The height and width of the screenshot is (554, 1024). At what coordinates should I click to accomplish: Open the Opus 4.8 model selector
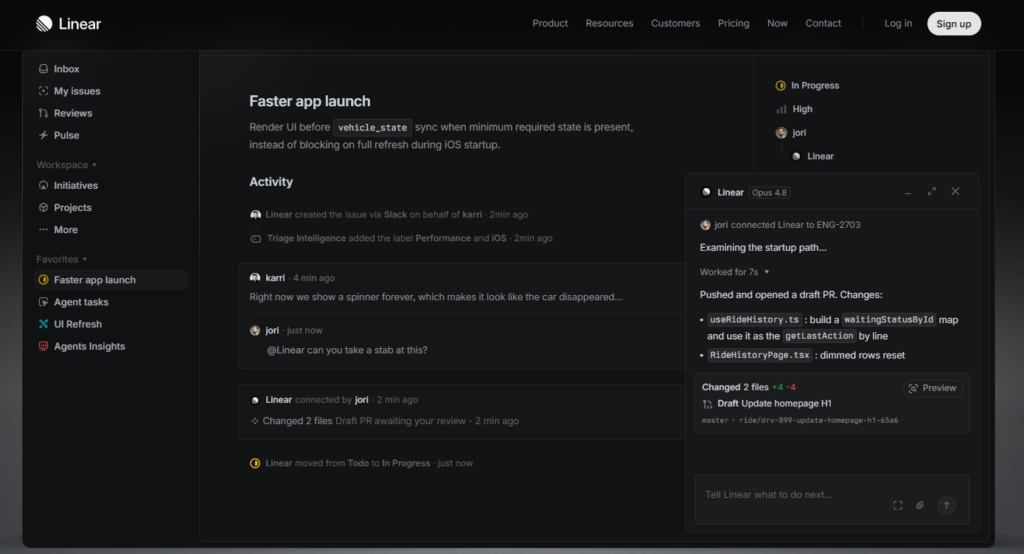pos(769,193)
